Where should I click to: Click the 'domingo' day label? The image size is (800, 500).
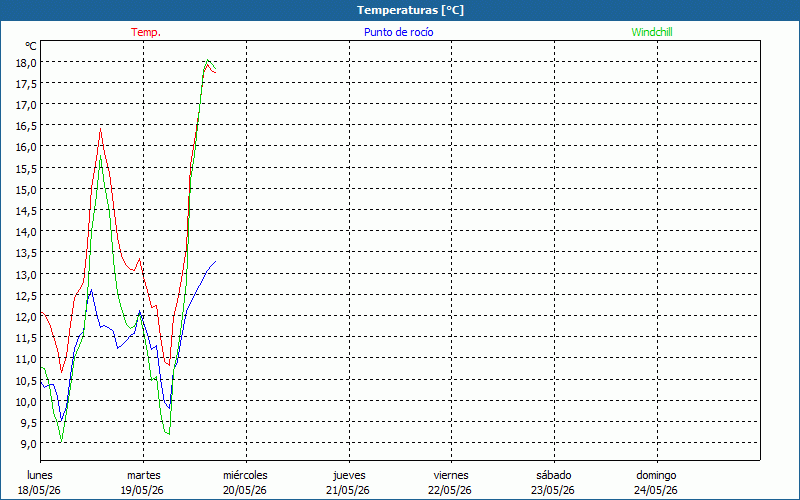coord(656,475)
